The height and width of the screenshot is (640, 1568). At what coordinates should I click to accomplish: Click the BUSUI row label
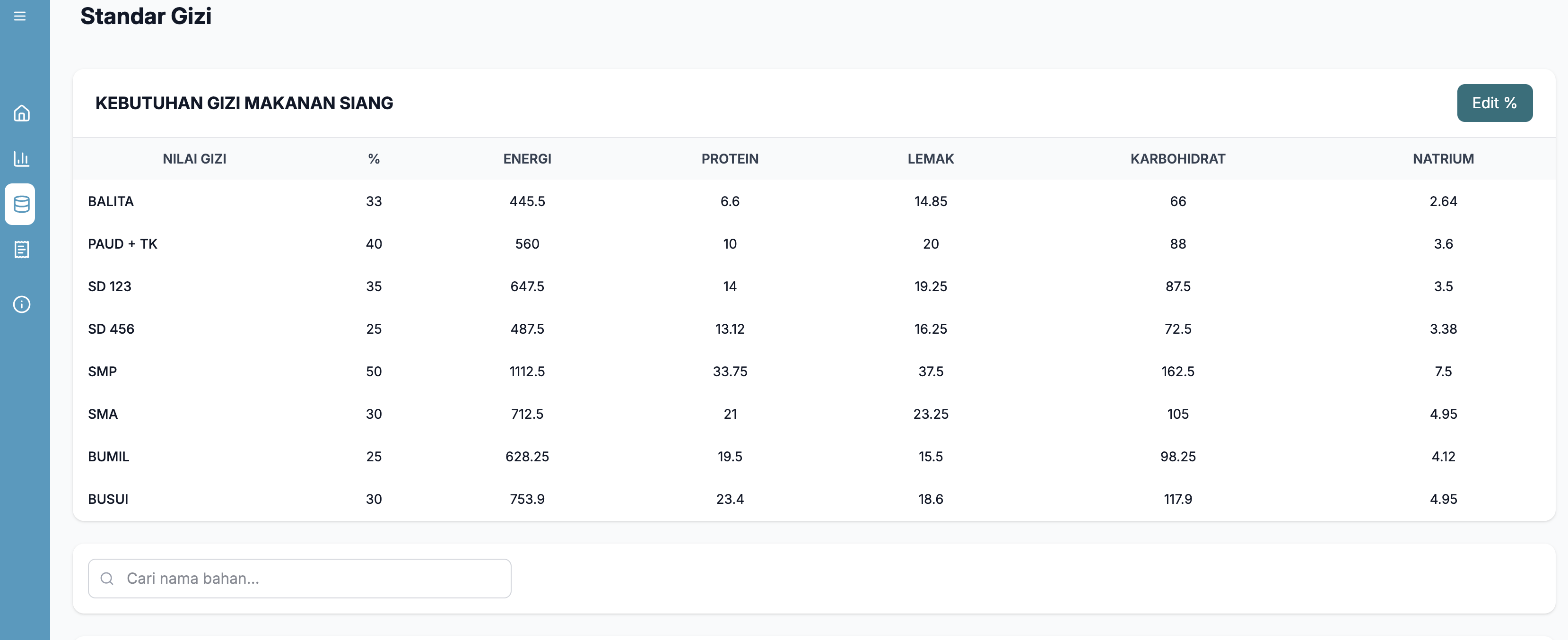108,500
